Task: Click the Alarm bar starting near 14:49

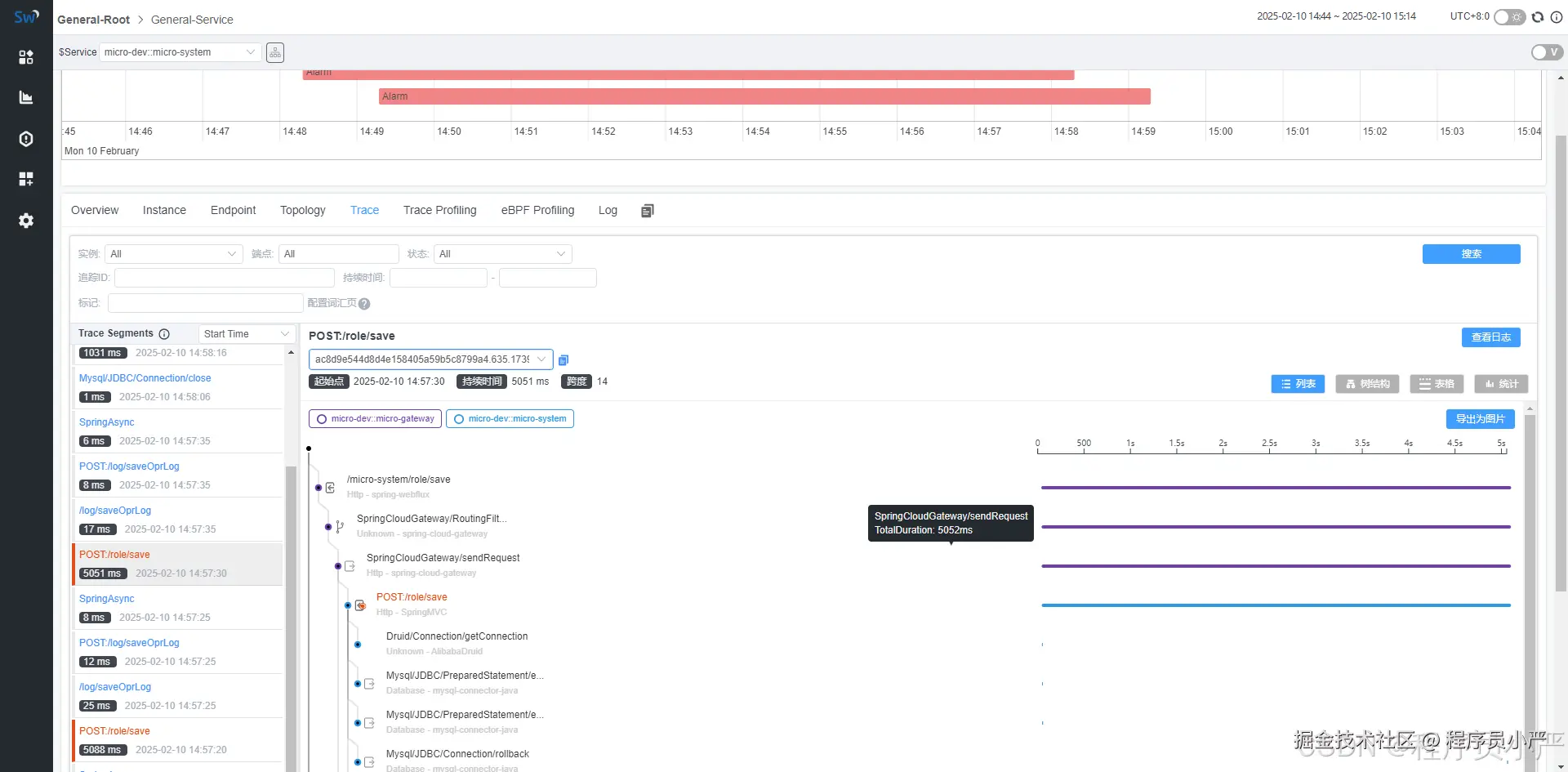Action: pos(764,96)
